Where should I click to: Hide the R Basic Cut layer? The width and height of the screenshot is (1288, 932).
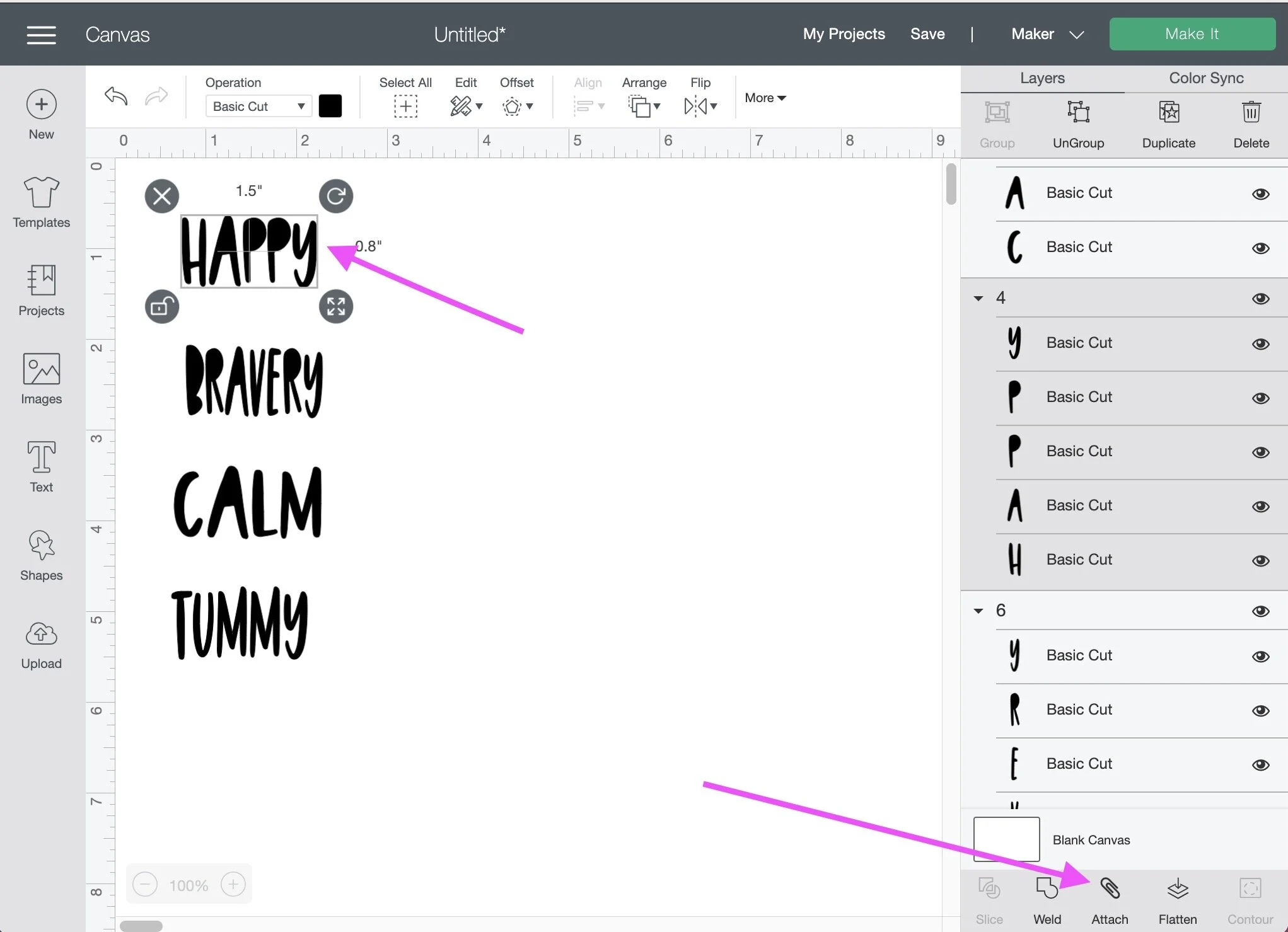1260,711
